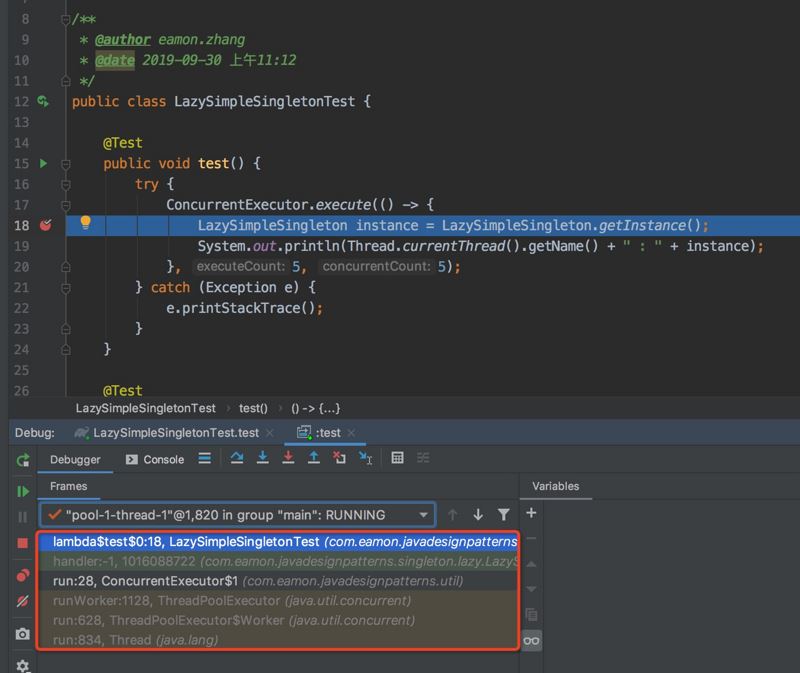Switch to the Console tab
Image resolution: width=800 pixels, height=673 pixels.
coord(155,460)
